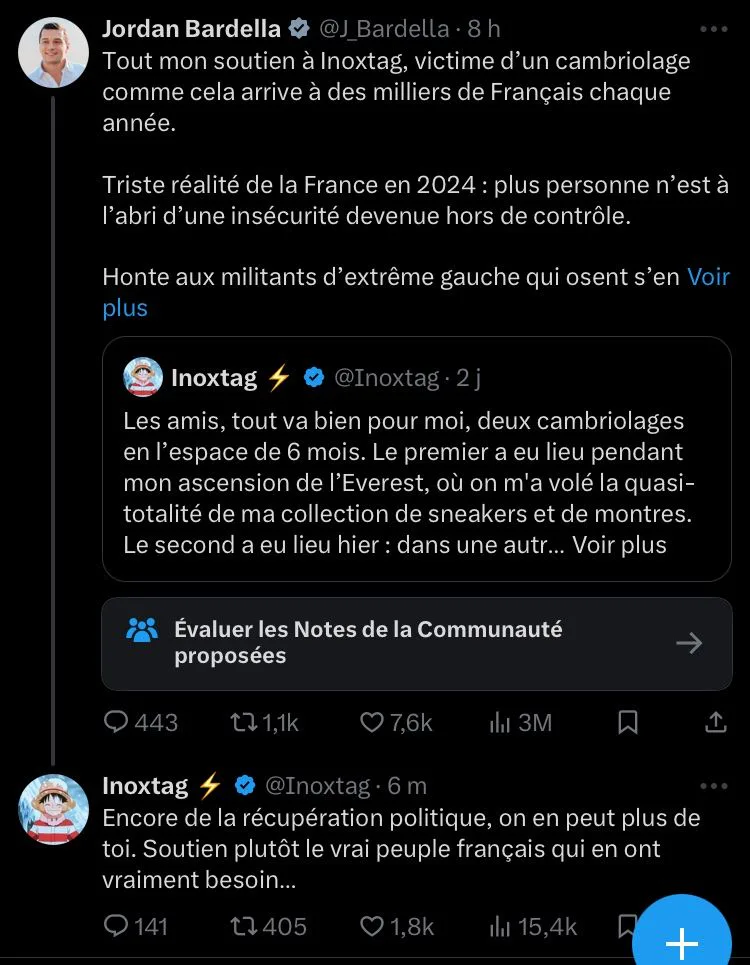Open the quoted Inoxtag tweet card
750x965 pixels.
(x=417, y=458)
